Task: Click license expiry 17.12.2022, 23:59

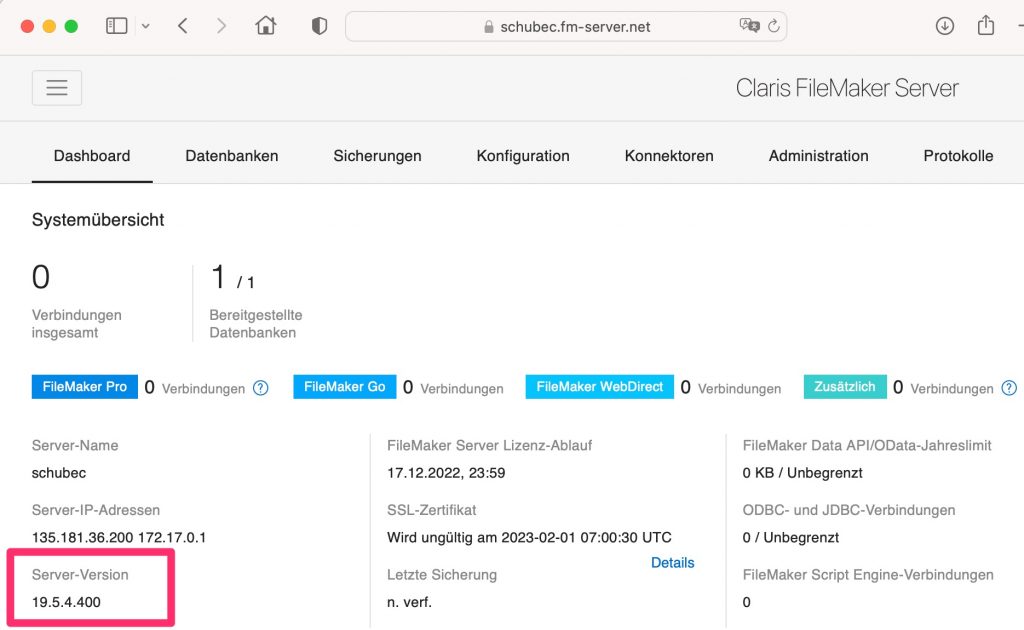Action: pos(446,473)
